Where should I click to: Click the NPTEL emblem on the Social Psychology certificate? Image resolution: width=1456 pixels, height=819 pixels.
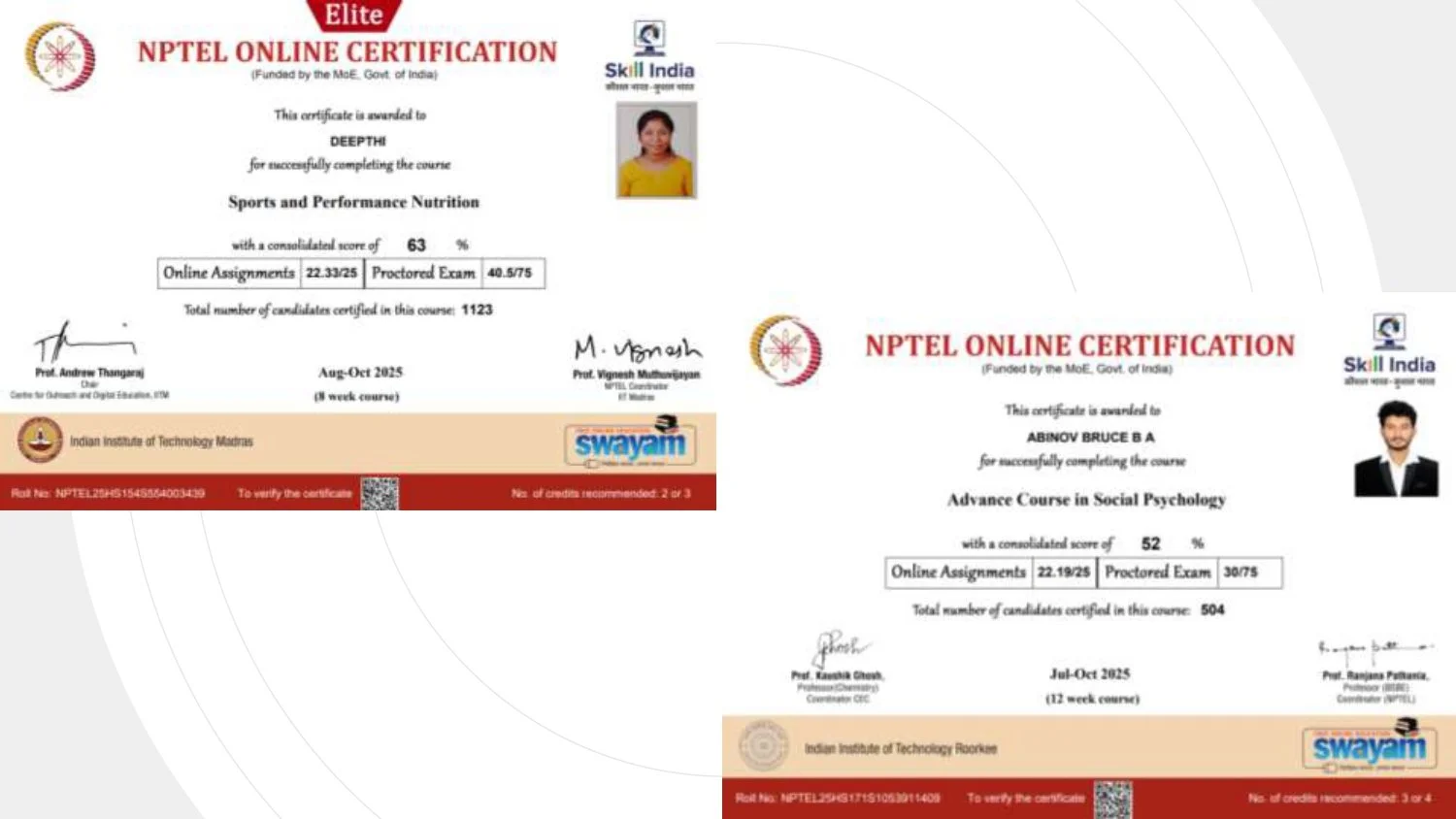(x=786, y=350)
